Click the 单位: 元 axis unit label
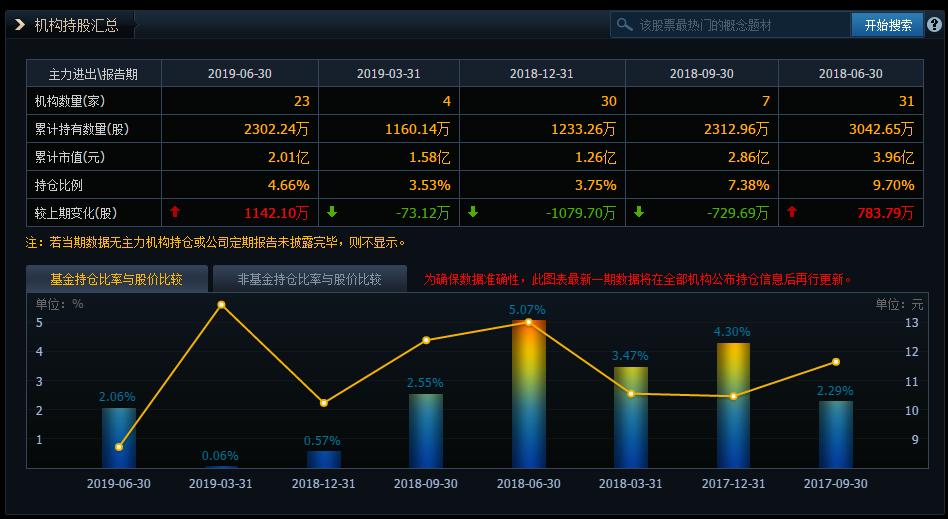The image size is (948, 519). [x=899, y=304]
